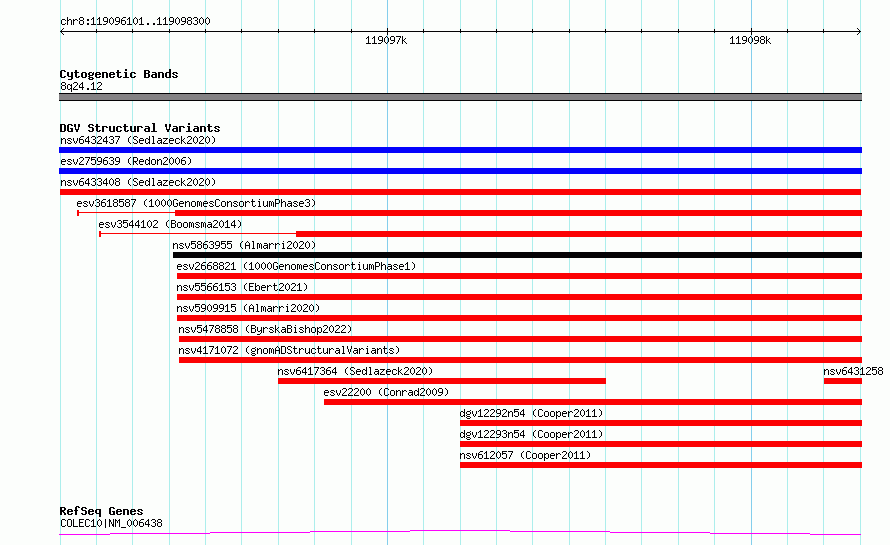
Task: Click the Cytogenetic Bands track title
Action: (119, 74)
